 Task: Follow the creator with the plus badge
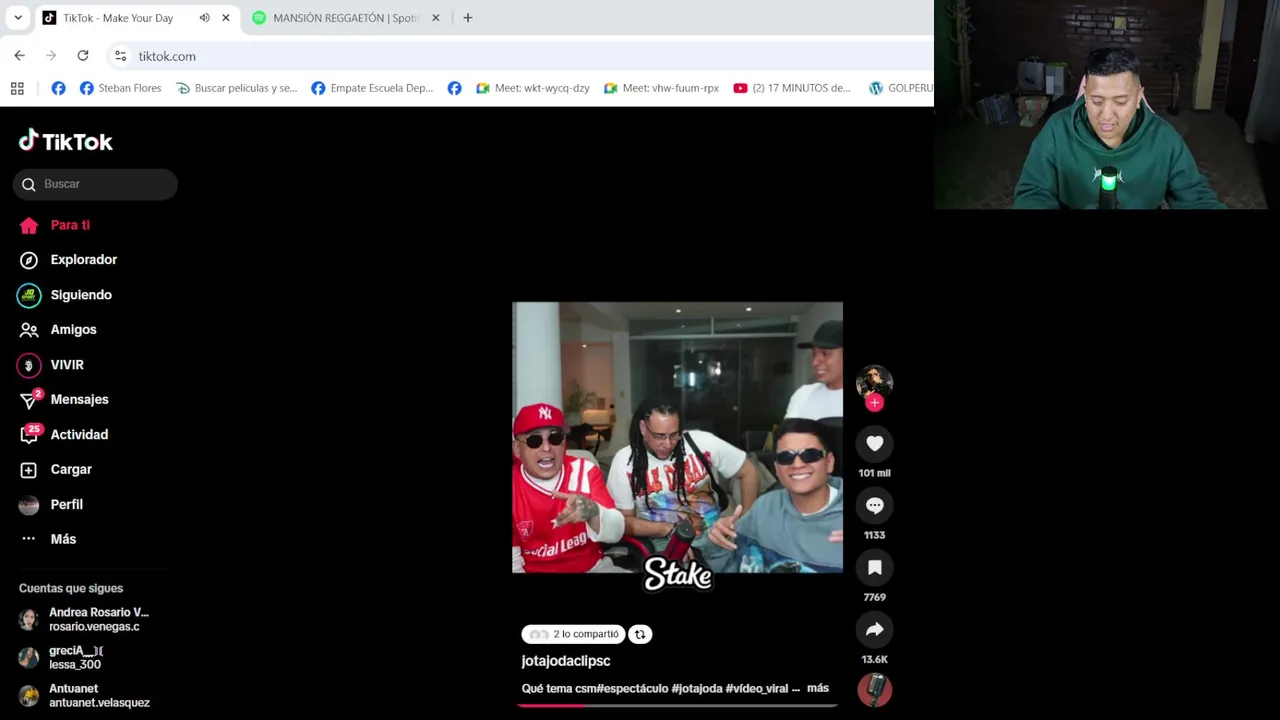click(x=874, y=403)
